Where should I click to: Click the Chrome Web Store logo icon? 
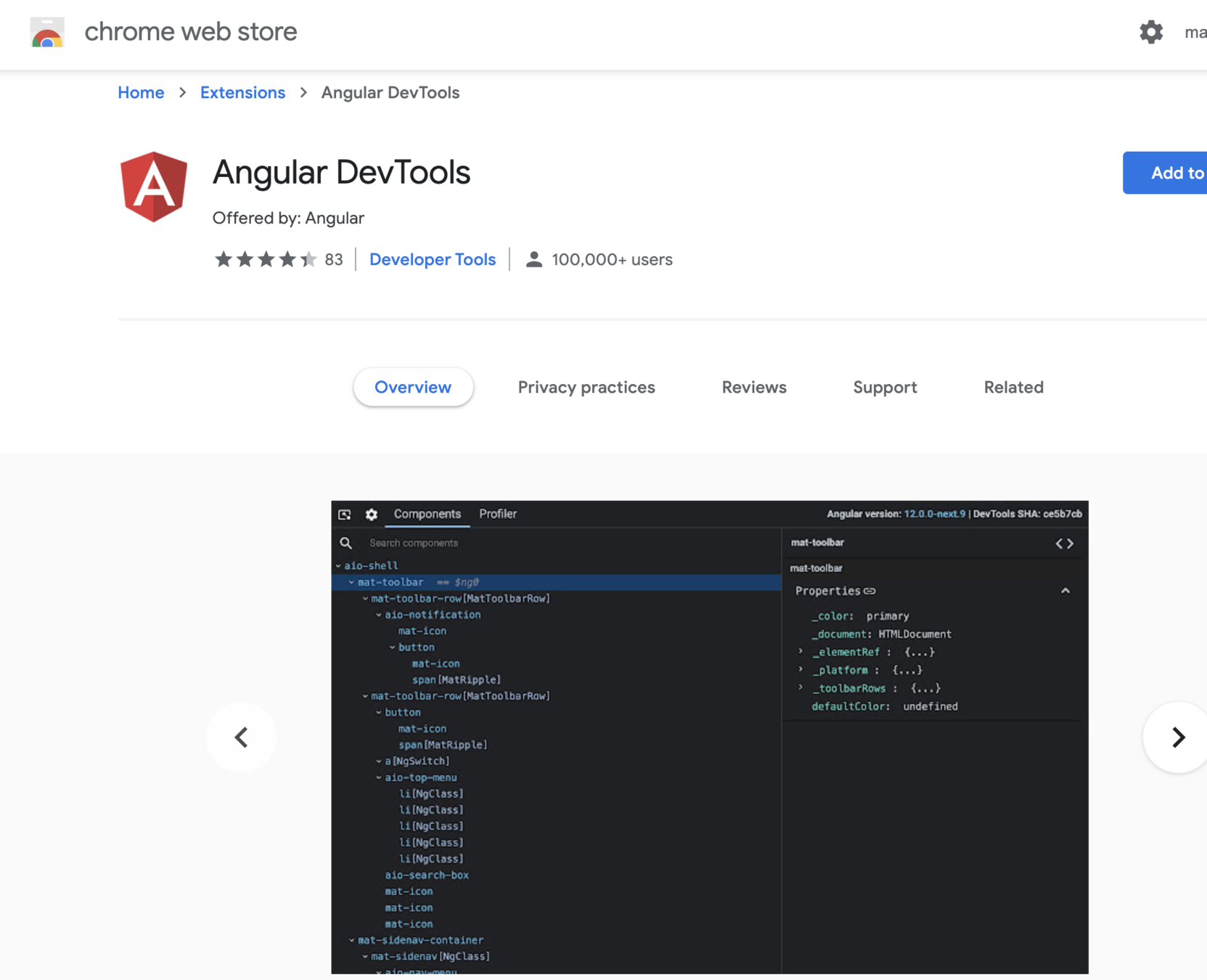[47, 32]
